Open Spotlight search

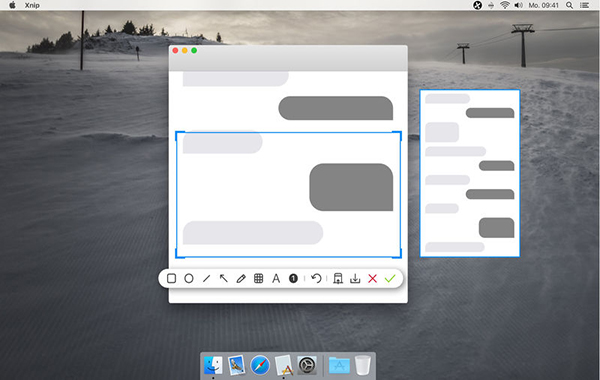569,5
